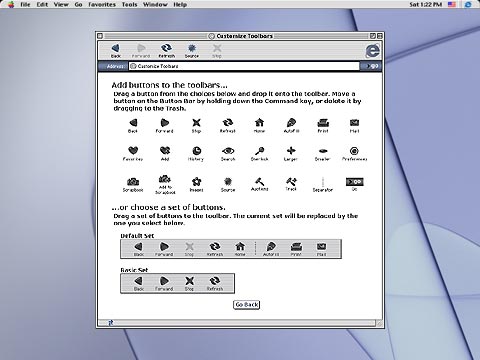The width and height of the screenshot is (480, 360).
Task: Click Back in the Default Set bar
Action: 139,249
